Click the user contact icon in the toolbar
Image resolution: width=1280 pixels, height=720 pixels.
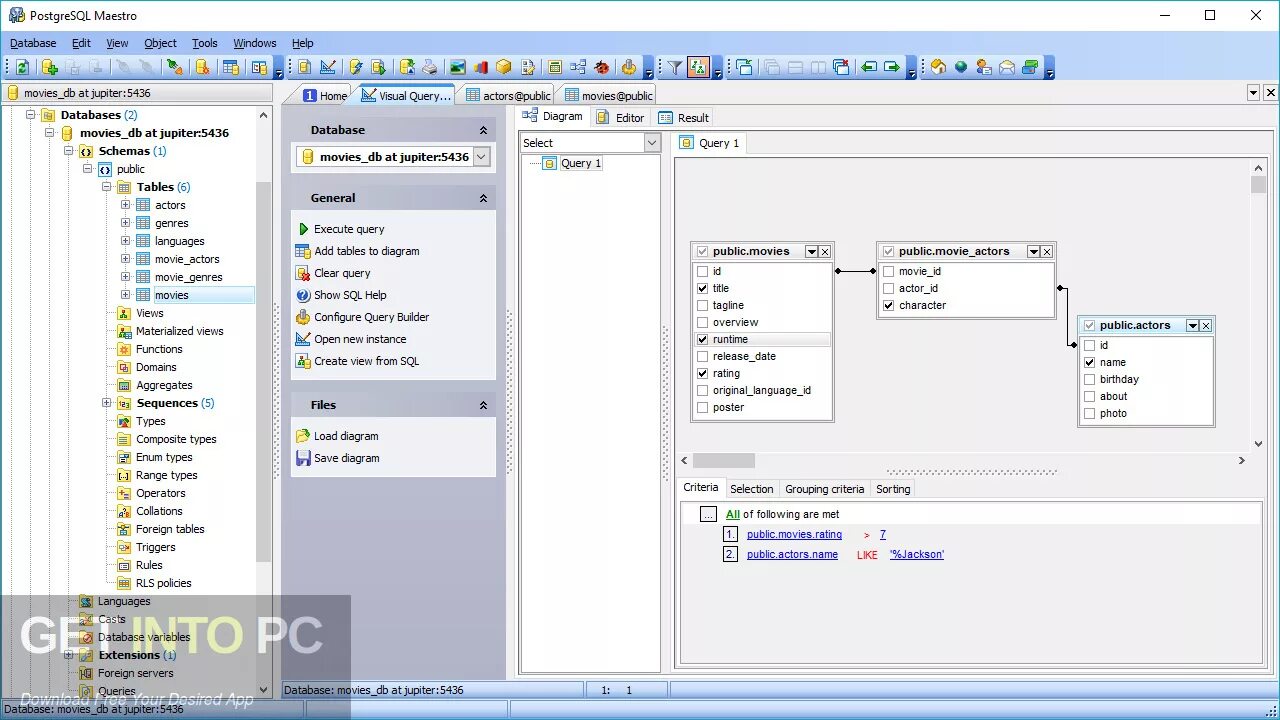984,67
